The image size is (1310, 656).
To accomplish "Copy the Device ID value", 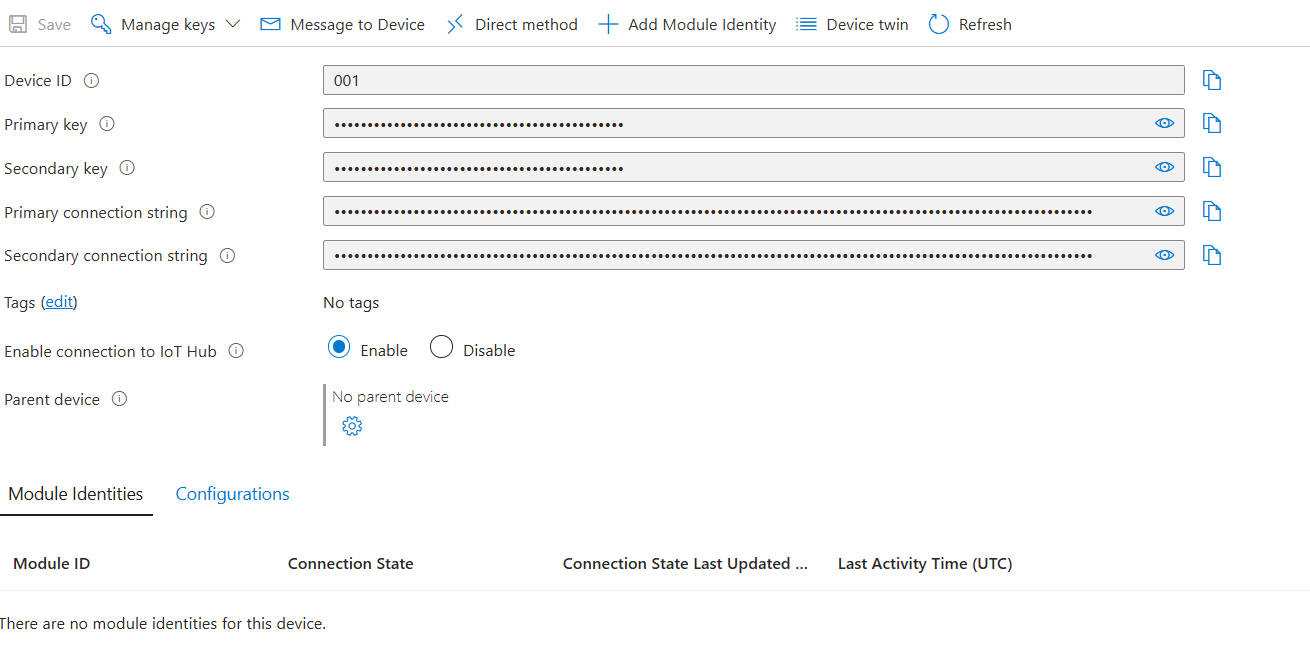I will pos(1212,81).
